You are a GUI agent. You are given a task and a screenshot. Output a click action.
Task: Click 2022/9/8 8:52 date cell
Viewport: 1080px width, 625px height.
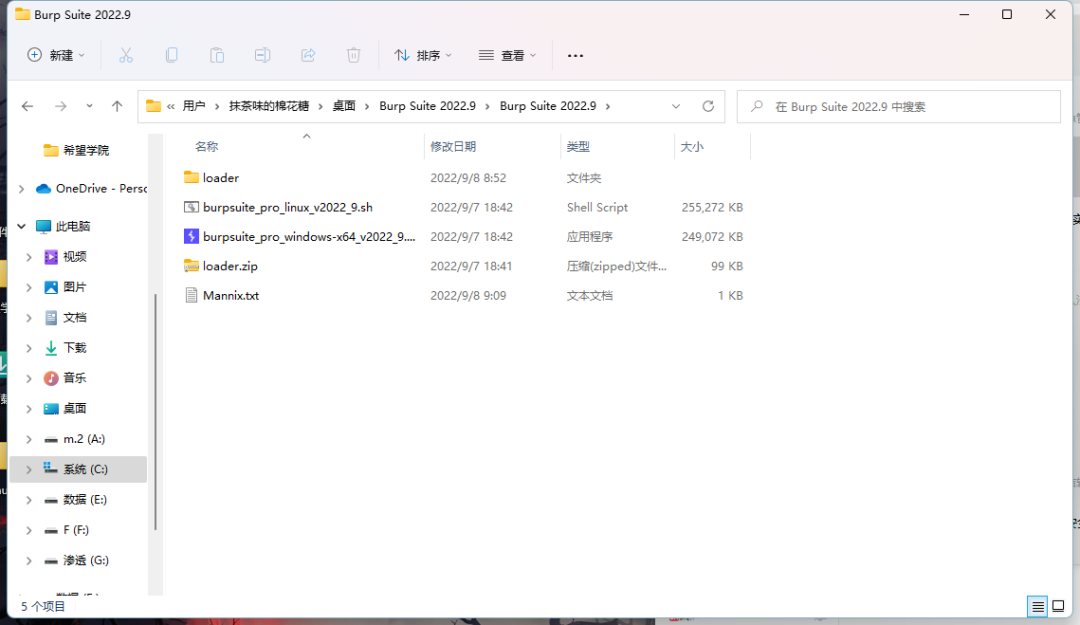coord(468,177)
